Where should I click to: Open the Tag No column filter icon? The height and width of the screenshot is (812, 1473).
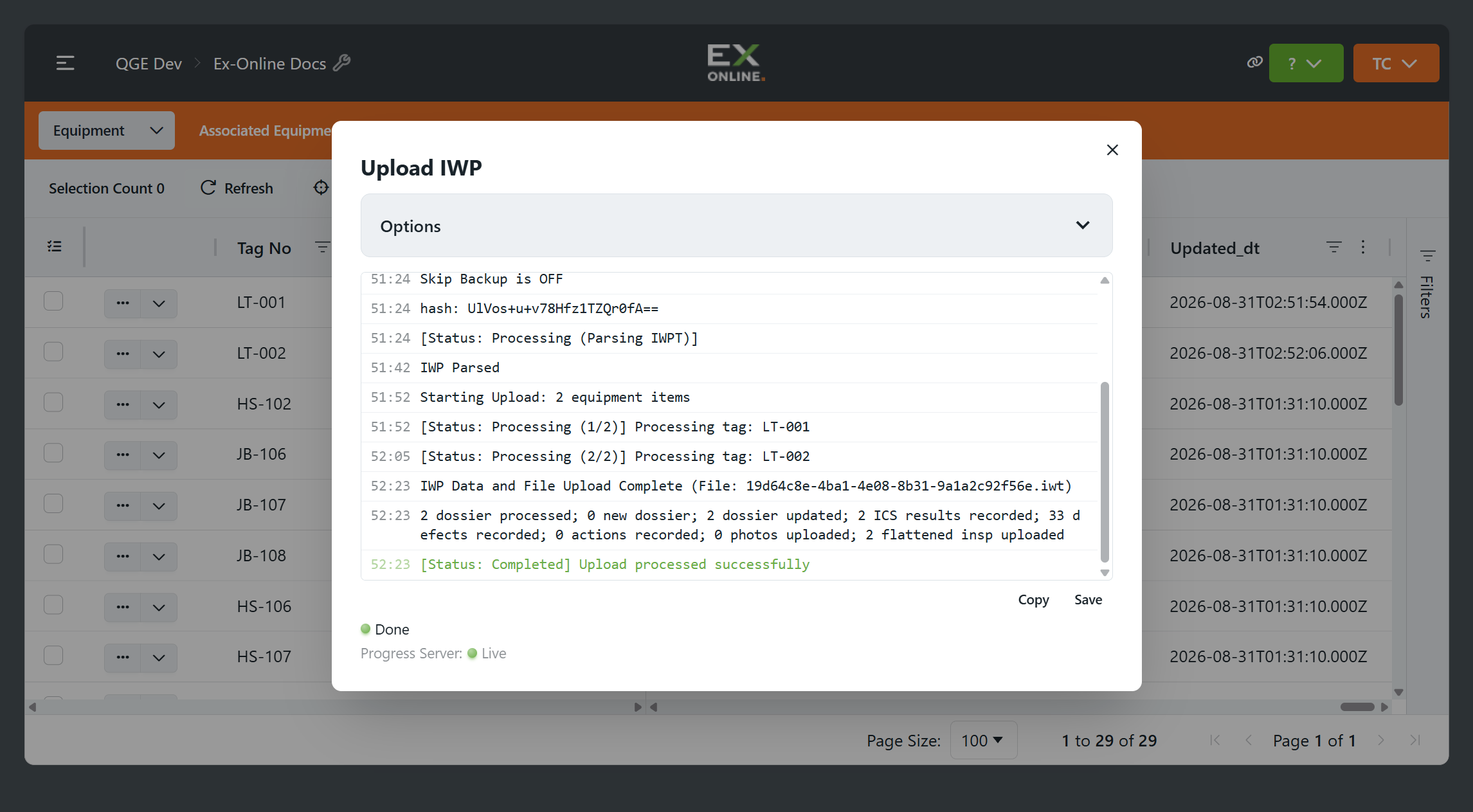coord(322,247)
